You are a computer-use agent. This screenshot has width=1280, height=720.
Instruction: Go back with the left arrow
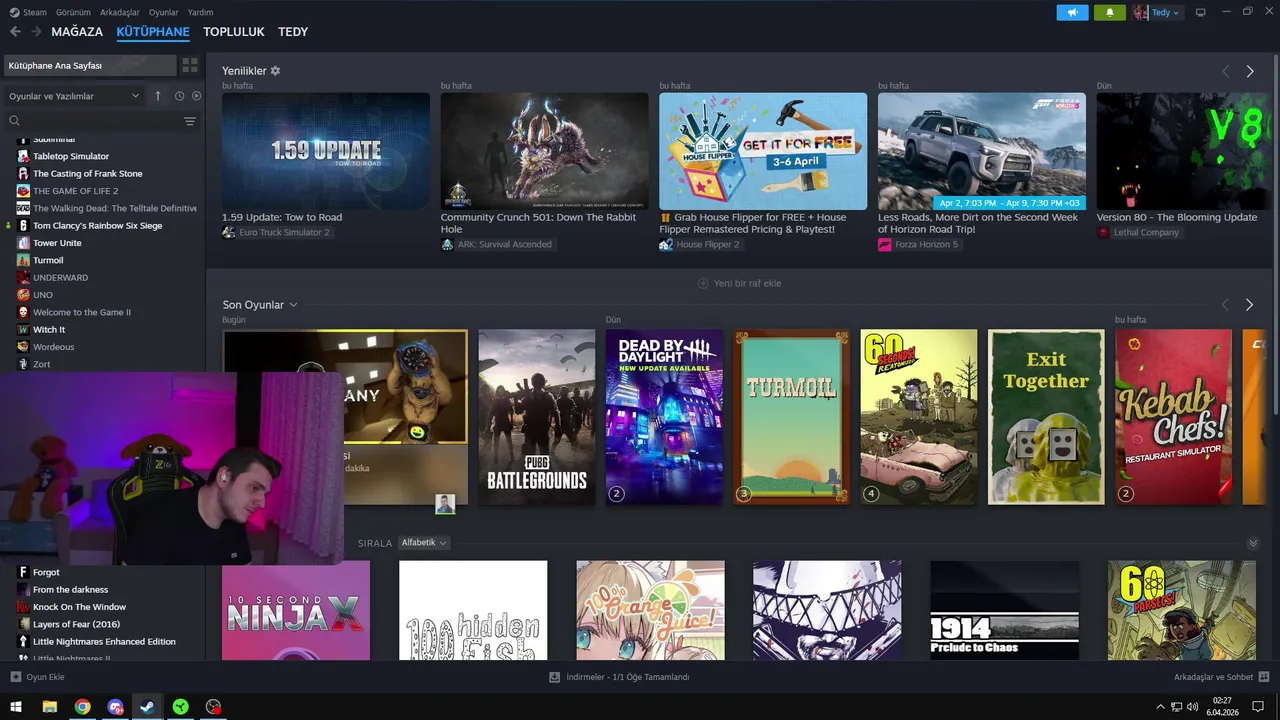pyautogui.click(x=15, y=32)
